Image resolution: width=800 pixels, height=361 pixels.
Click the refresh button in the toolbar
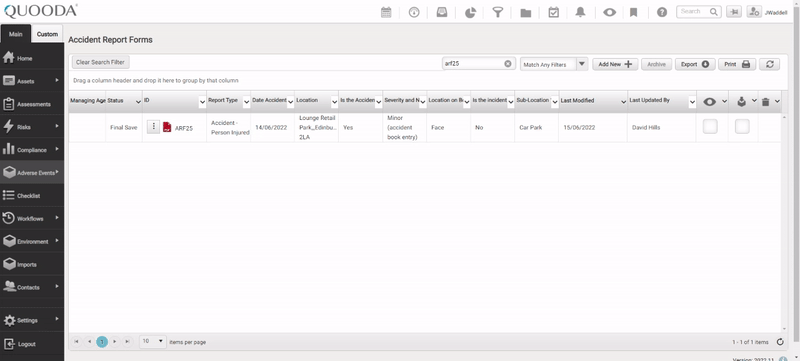pos(769,64)
